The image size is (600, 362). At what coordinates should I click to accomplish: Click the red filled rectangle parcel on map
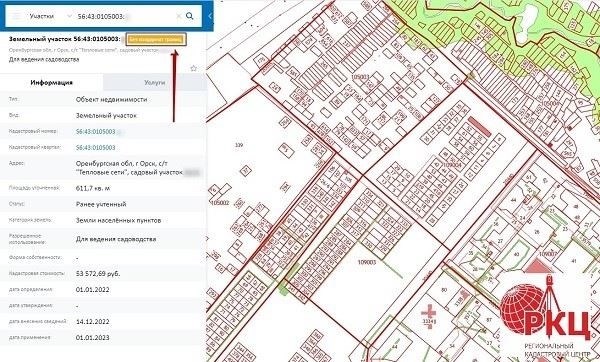[479, 127]
